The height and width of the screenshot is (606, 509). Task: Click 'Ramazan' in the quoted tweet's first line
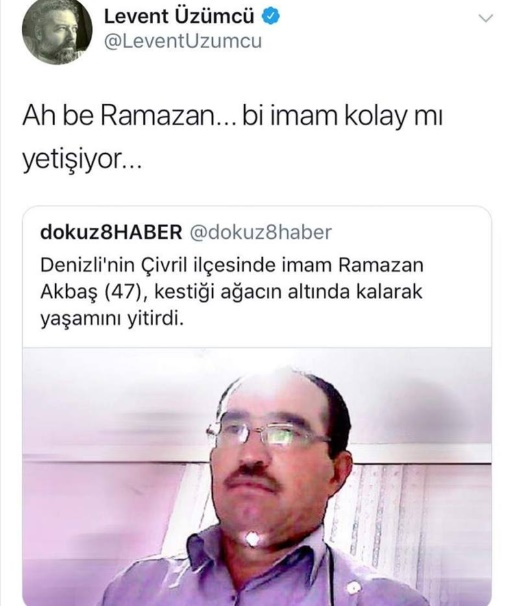[x=381, y=266]
